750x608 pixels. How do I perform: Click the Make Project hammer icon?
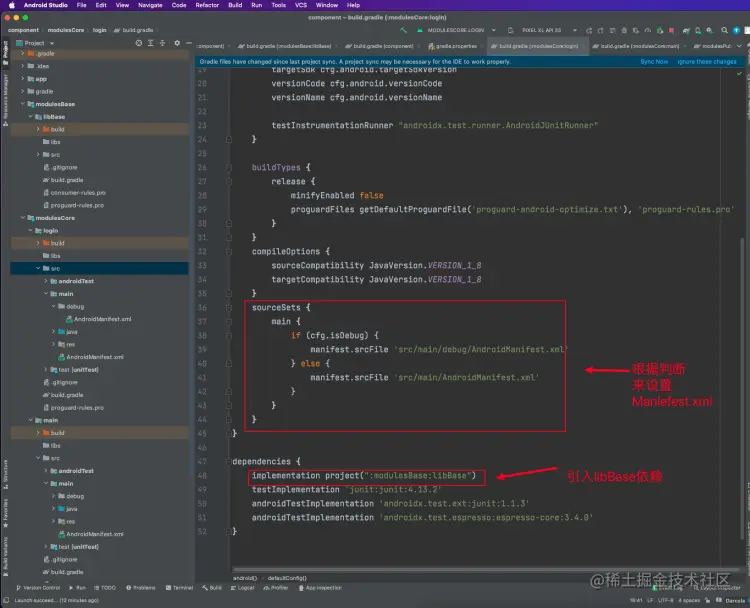404,30
